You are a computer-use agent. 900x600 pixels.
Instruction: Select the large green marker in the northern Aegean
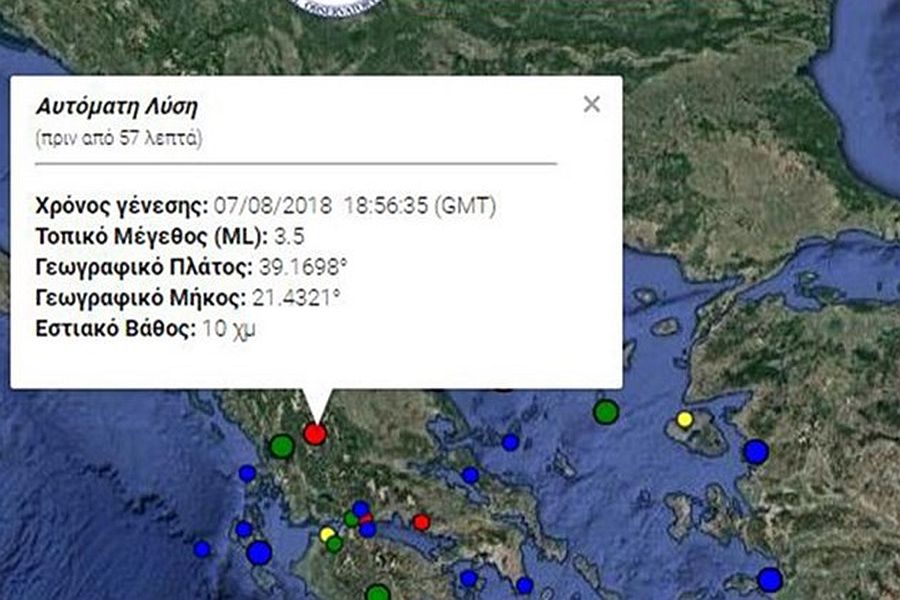[x=606, y=412]
